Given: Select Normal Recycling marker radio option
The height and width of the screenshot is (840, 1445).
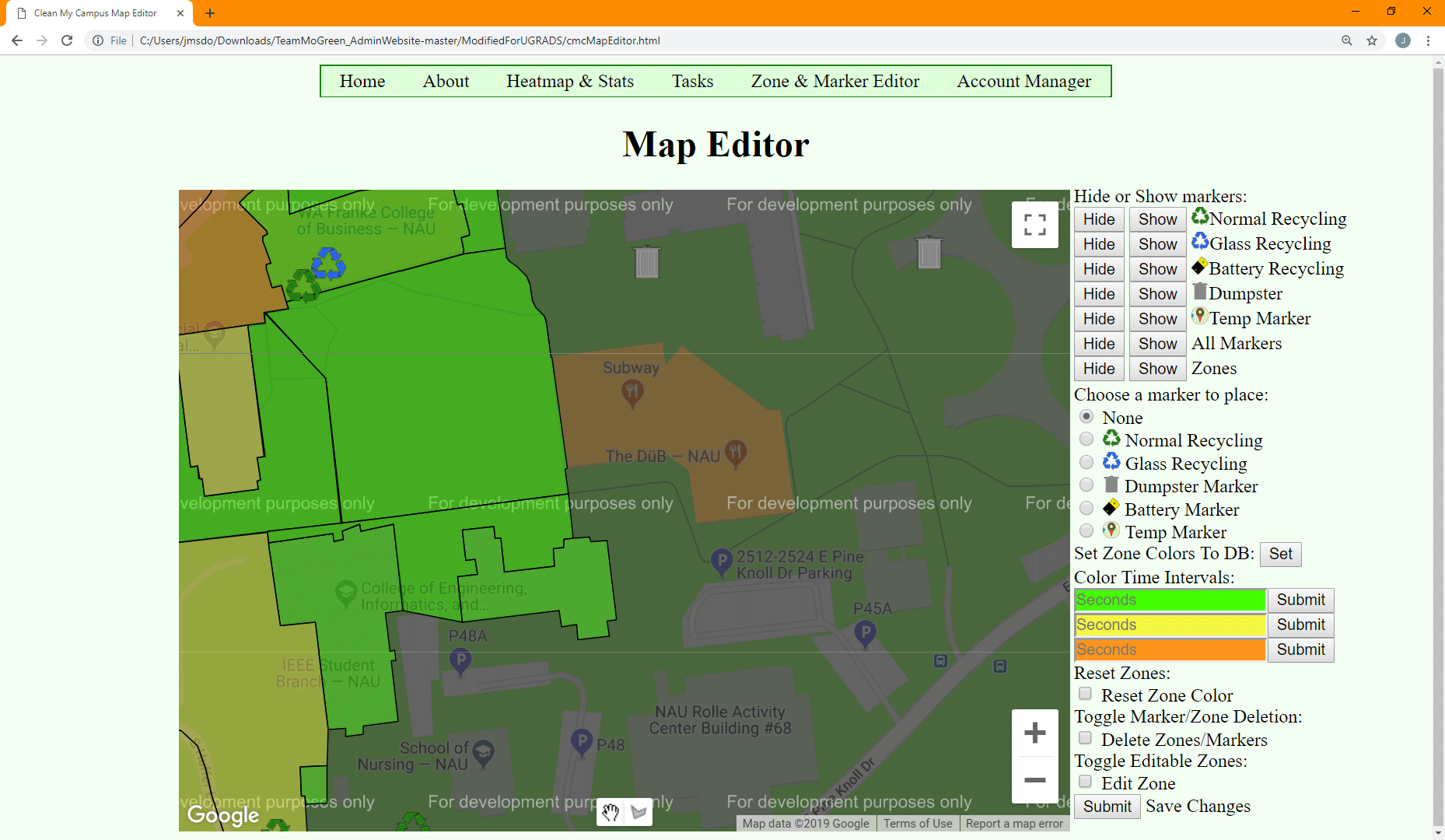Looking at the screenshot, I should pos(1086,439).
